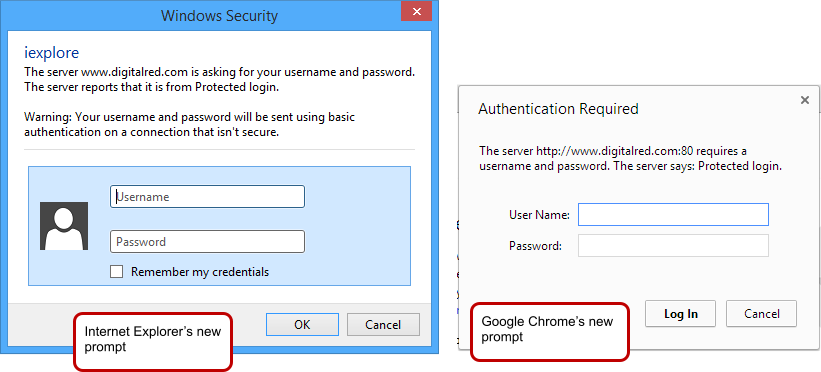Screen dimensions: 821x372
Task: Select the Internet Explorer's new prompt callout
Action: (x=153, y=342)
